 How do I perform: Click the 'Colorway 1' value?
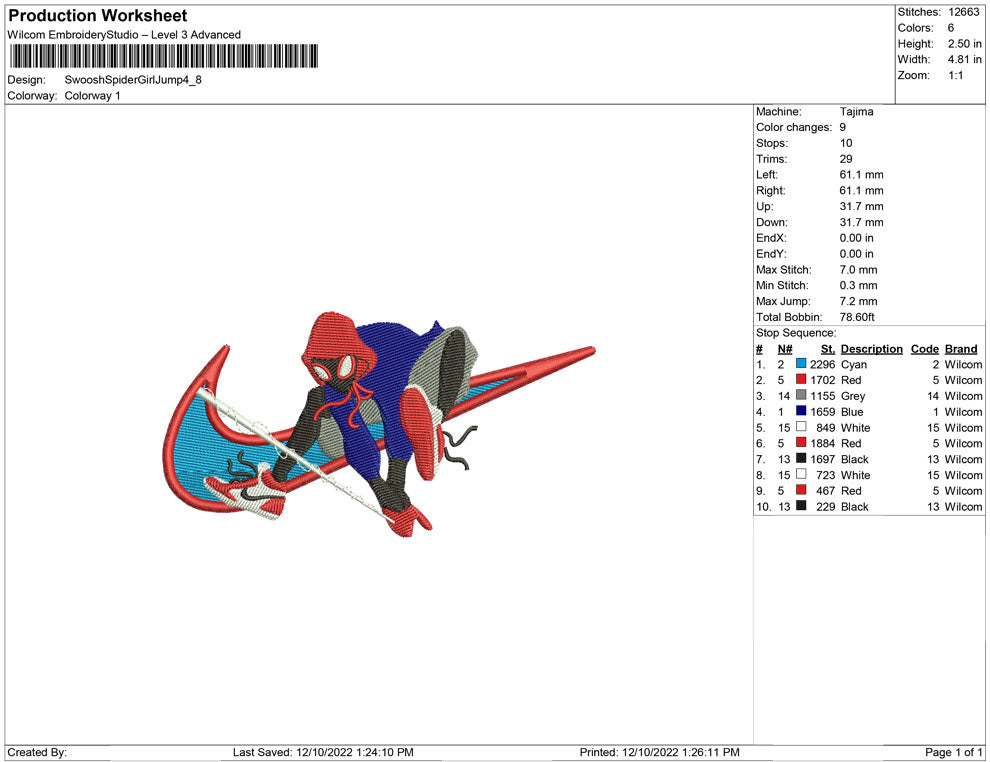click(x=92, y=96)
